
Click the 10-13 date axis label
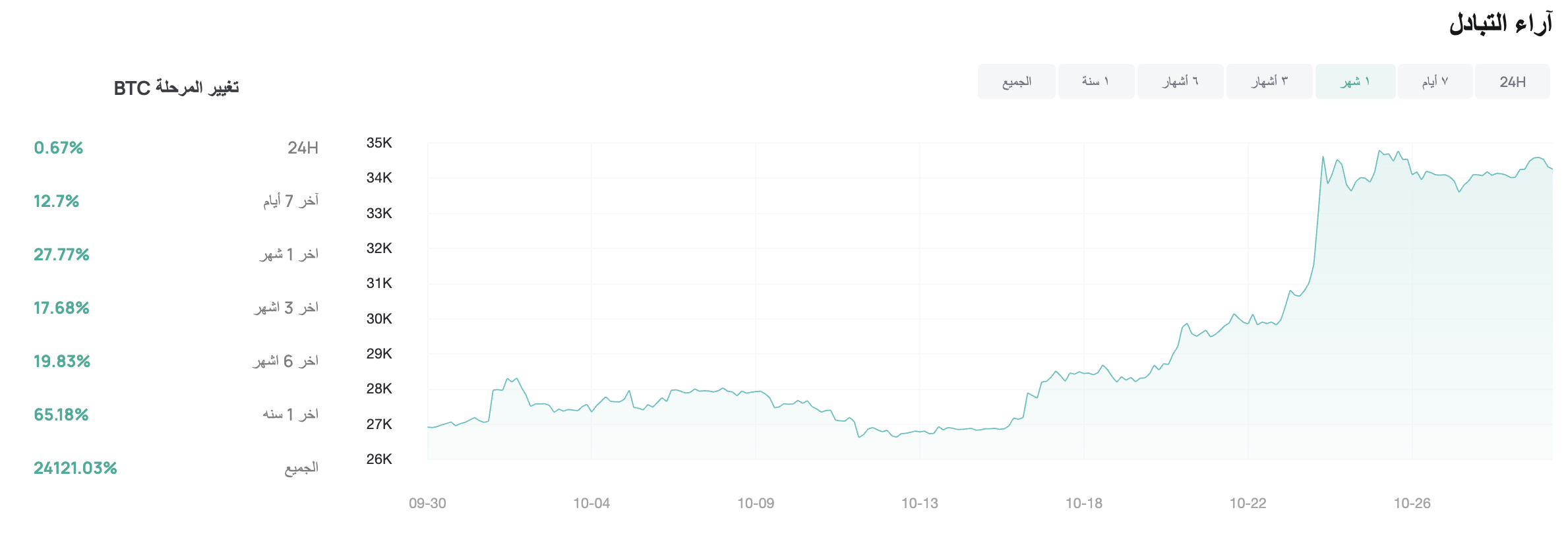[x=919, y=504]
